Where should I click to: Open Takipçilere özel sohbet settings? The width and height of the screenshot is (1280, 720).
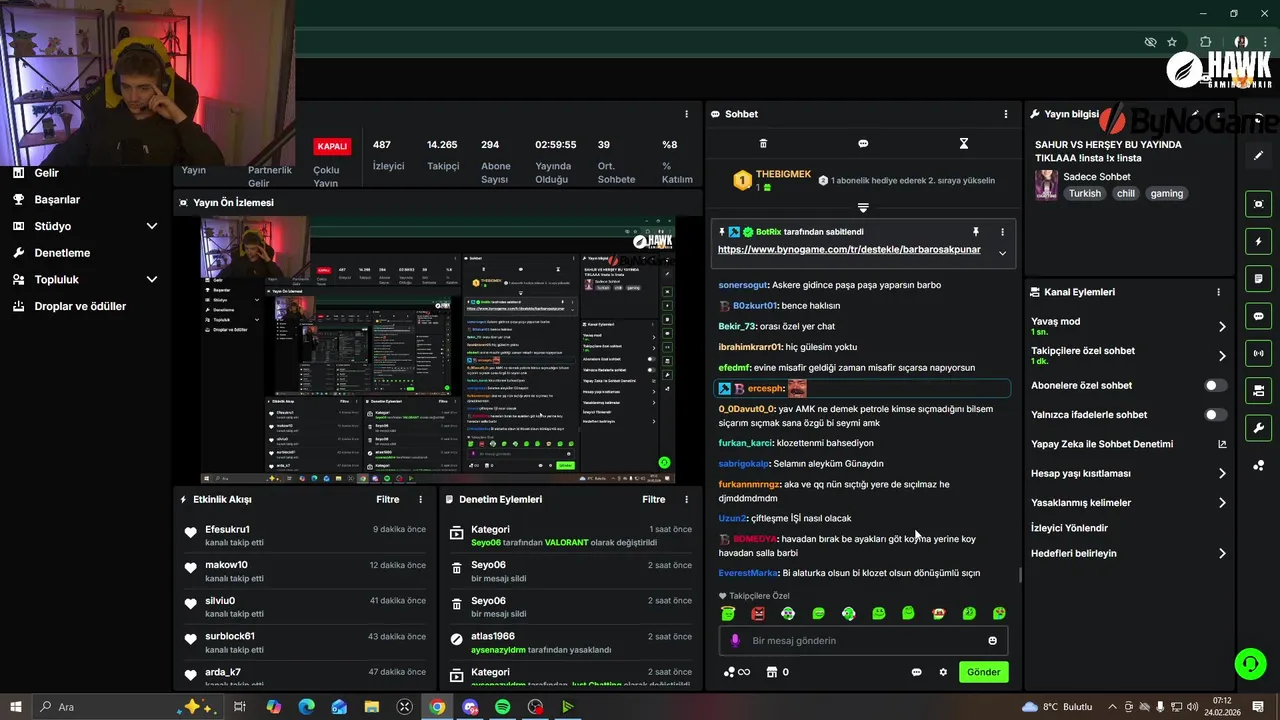pyautogui.click(x=1128, y=356)
